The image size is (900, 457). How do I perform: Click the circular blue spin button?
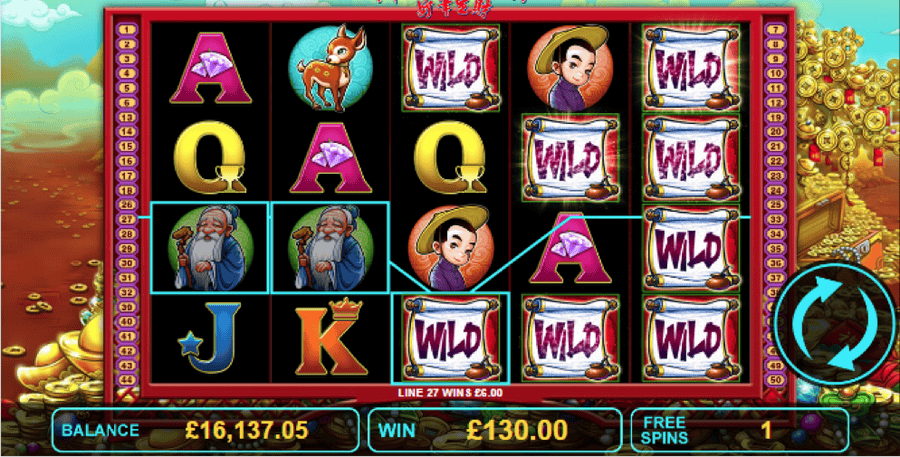click(833, 324)
